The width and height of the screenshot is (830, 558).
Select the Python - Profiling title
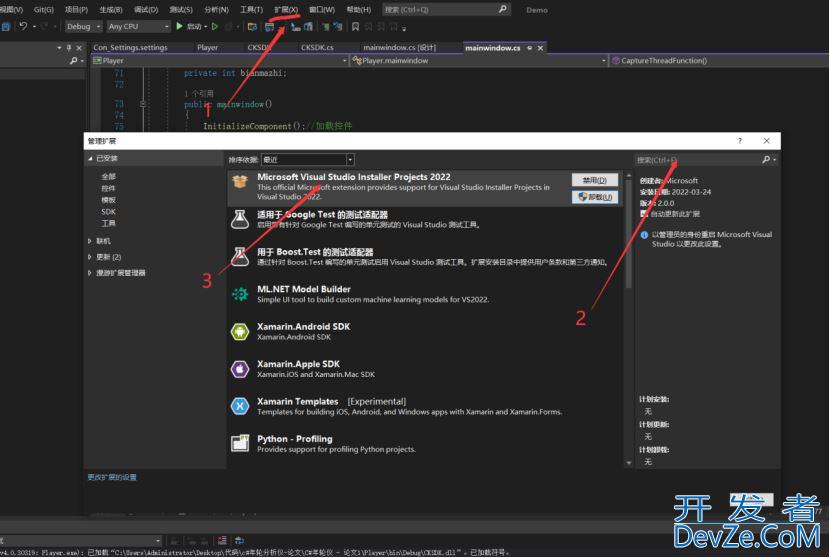point(295,439)
